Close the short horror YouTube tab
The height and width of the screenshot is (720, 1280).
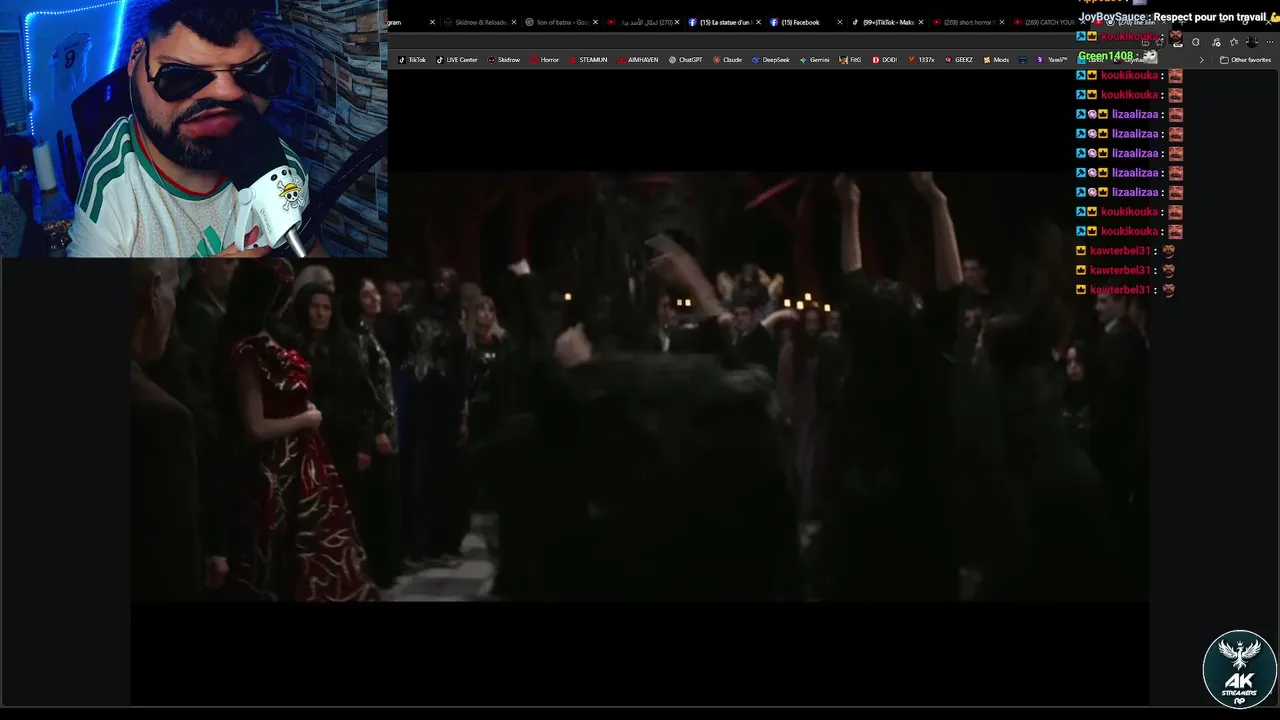pos(1003,22)
